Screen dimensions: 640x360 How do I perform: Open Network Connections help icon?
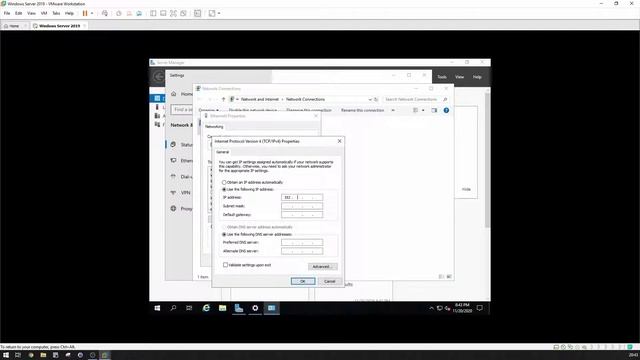coord(446,110)
